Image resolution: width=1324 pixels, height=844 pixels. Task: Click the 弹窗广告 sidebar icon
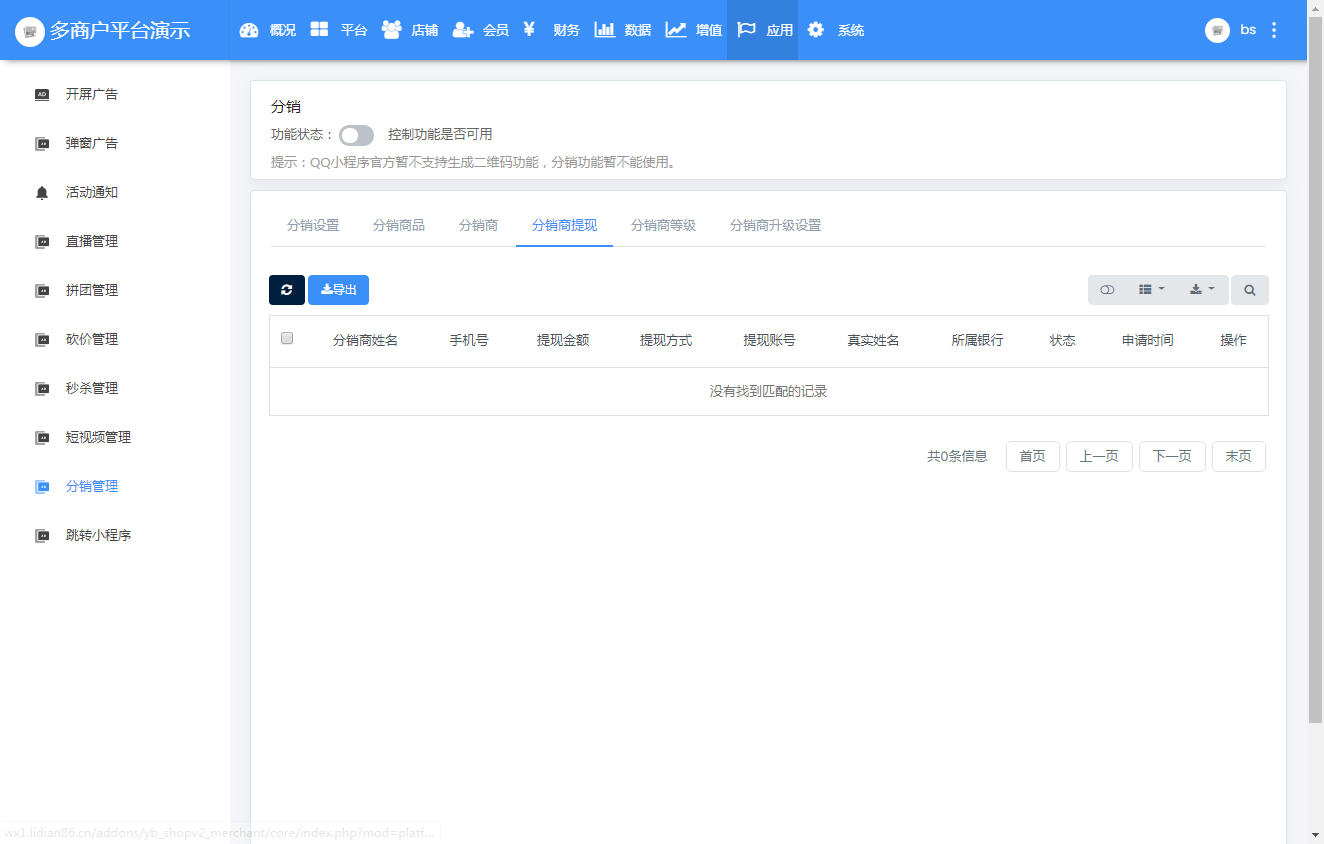[42, 143]
